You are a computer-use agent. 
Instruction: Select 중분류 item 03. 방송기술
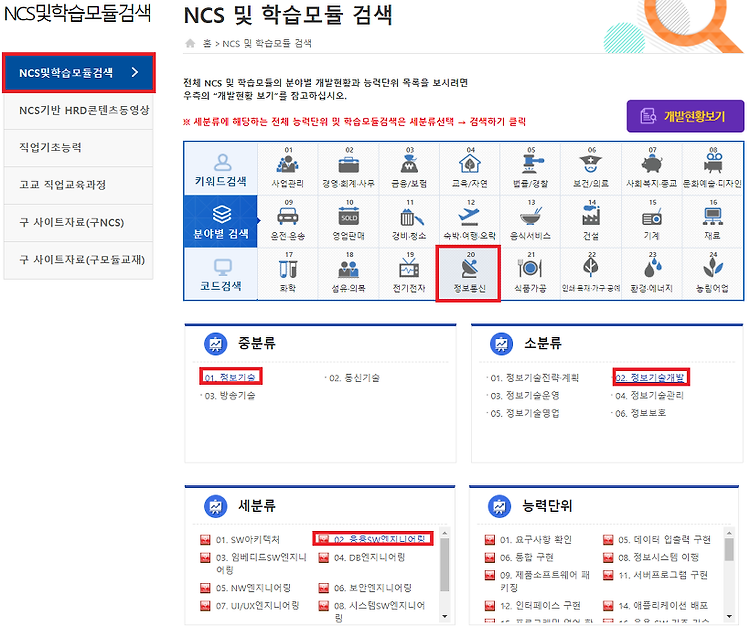(x=230, y=395)
